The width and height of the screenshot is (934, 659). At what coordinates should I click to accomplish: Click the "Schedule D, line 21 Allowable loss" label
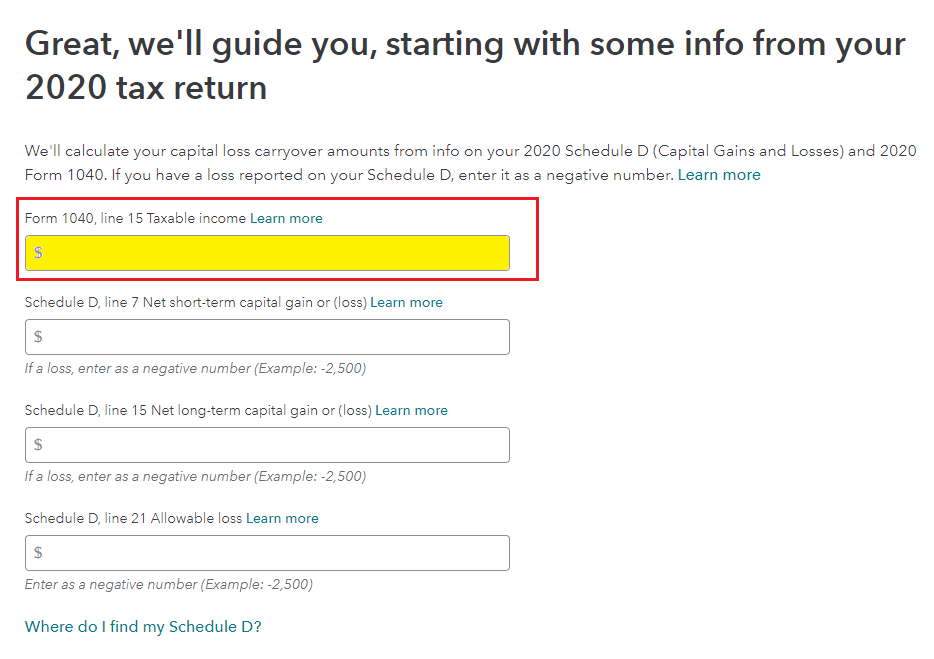click(134, 518)
